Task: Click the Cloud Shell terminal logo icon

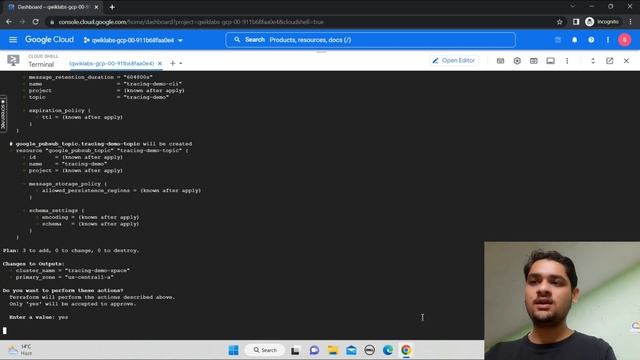Action: (13, 60)
